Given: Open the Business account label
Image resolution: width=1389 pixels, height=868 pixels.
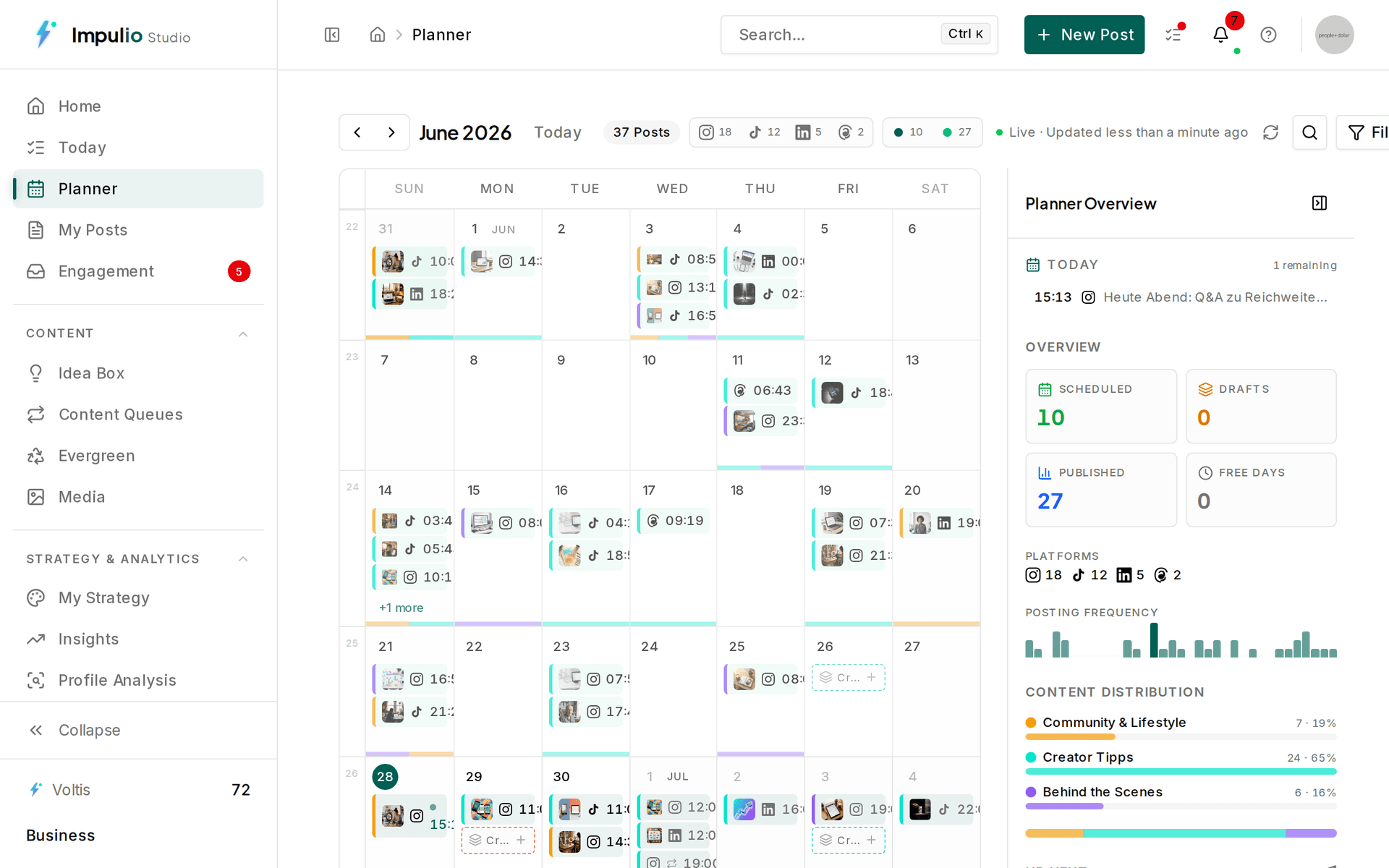Looking at the screenshot, I should tap(61, 835).
